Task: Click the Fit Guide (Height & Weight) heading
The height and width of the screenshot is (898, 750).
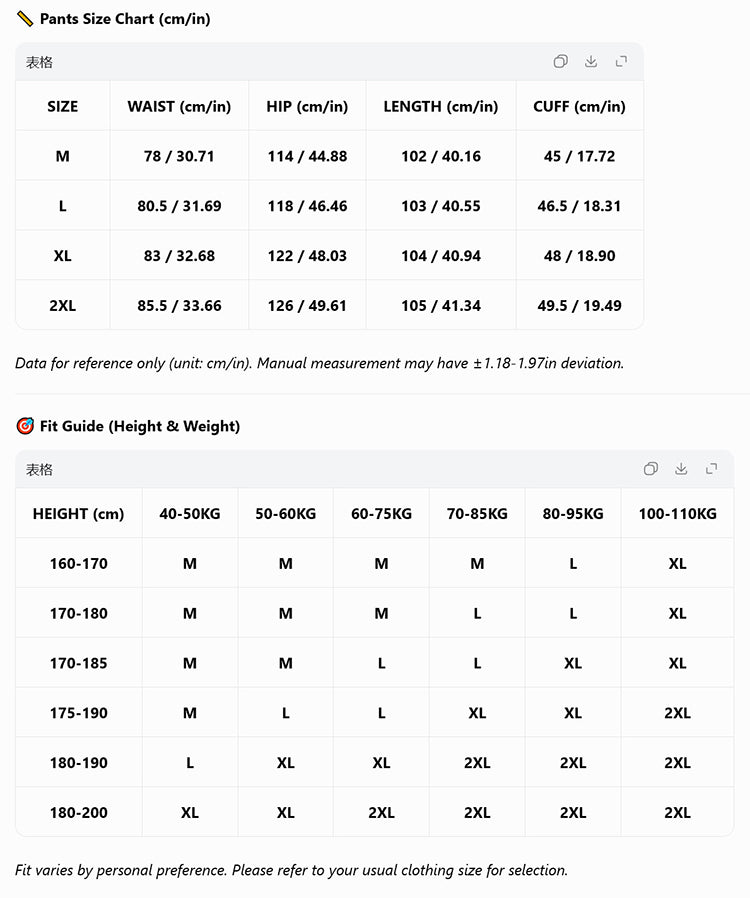Action: 140,426
